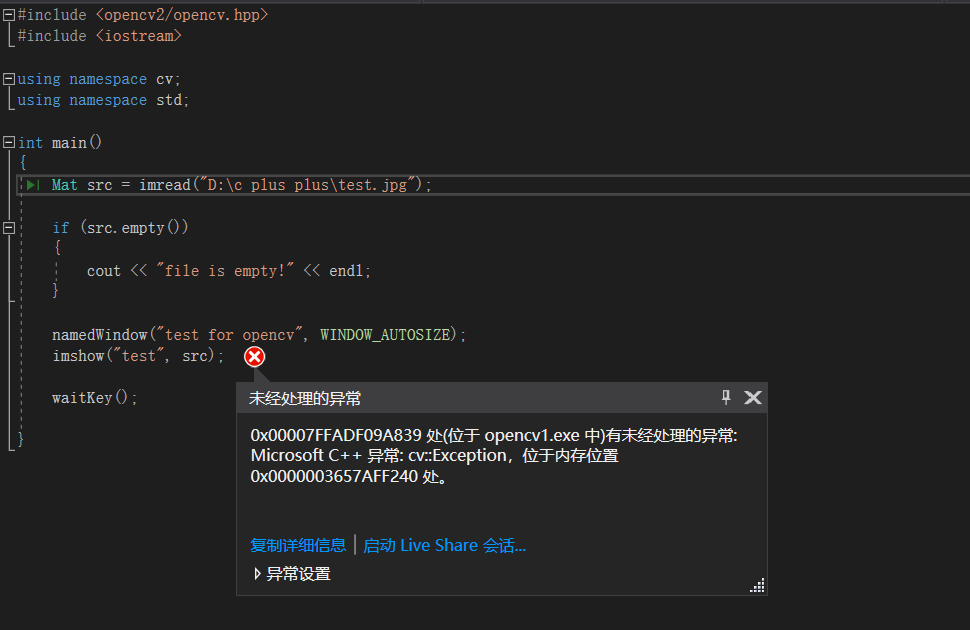970x630 pixels.
Task: Click the 未经处理的异常 popup title
Action: tap(305, 399)
